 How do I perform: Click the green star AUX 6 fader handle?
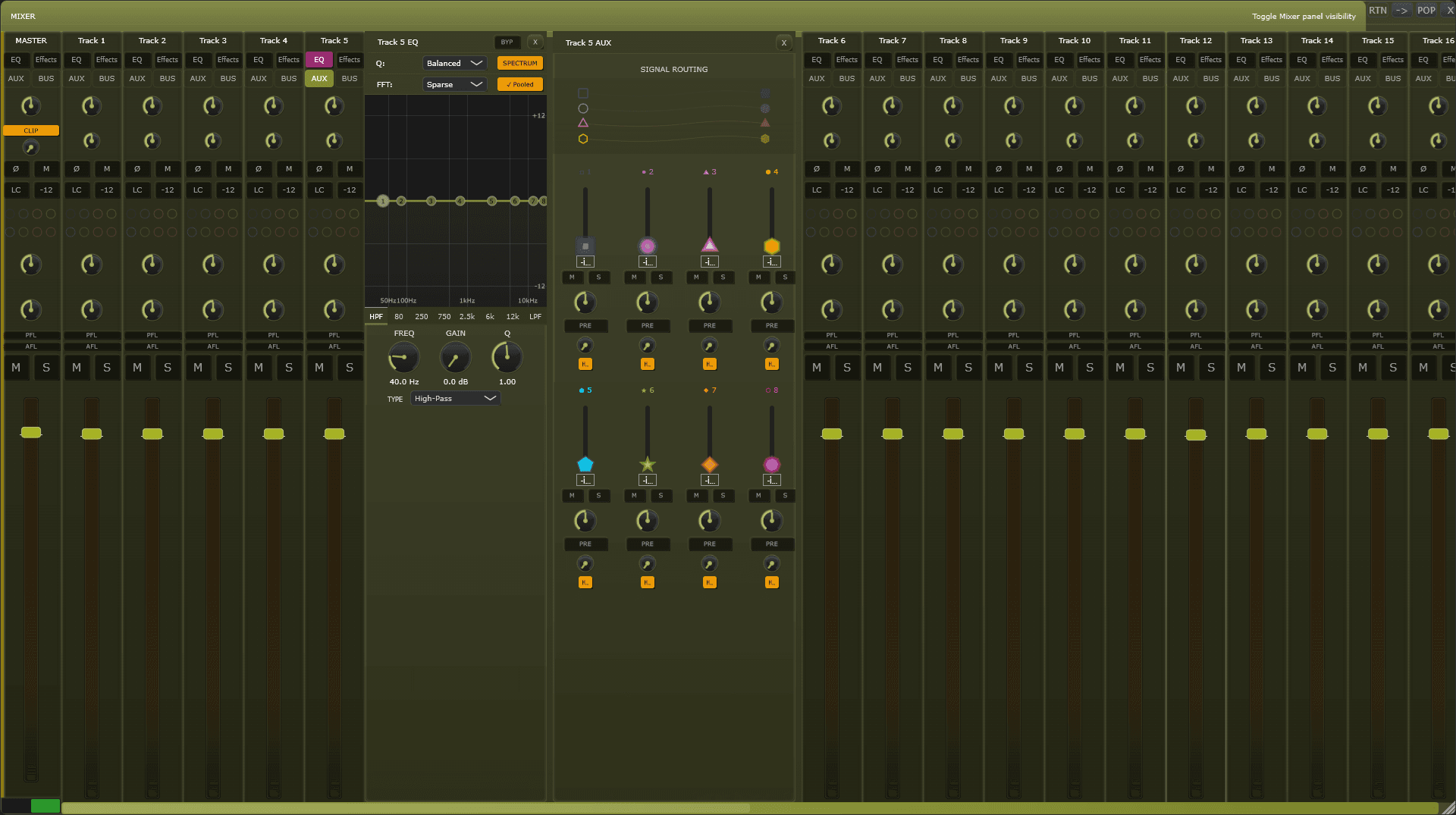[647, 465]
